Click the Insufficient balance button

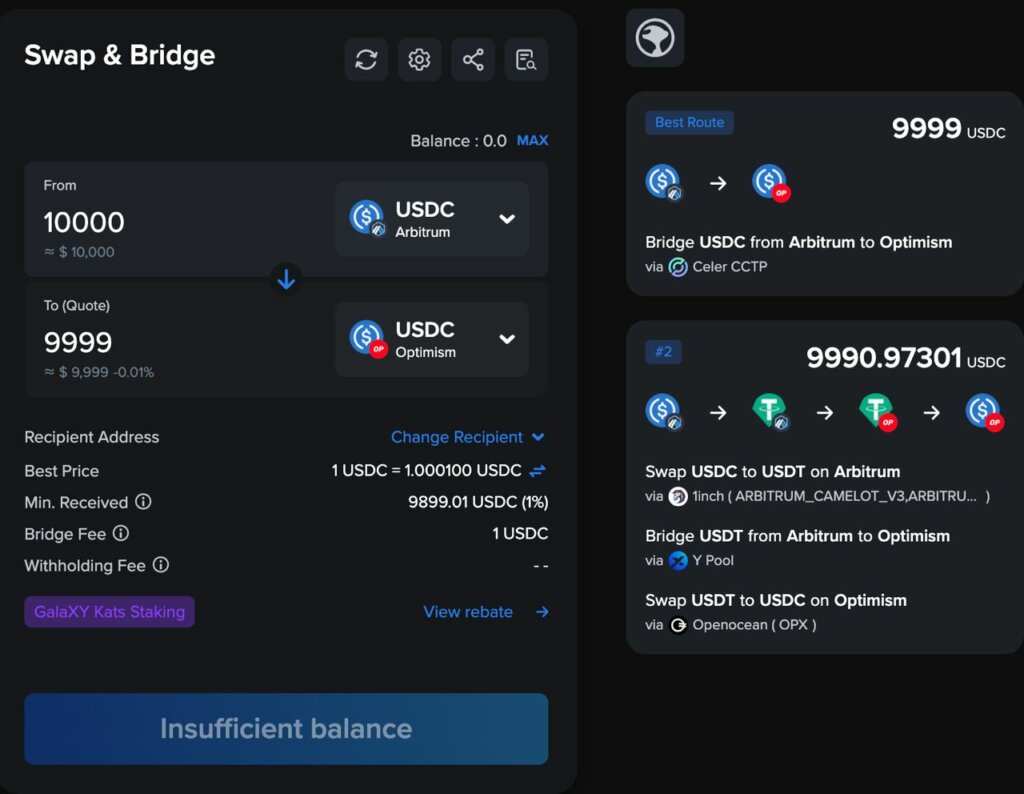[x=286, y=729]
